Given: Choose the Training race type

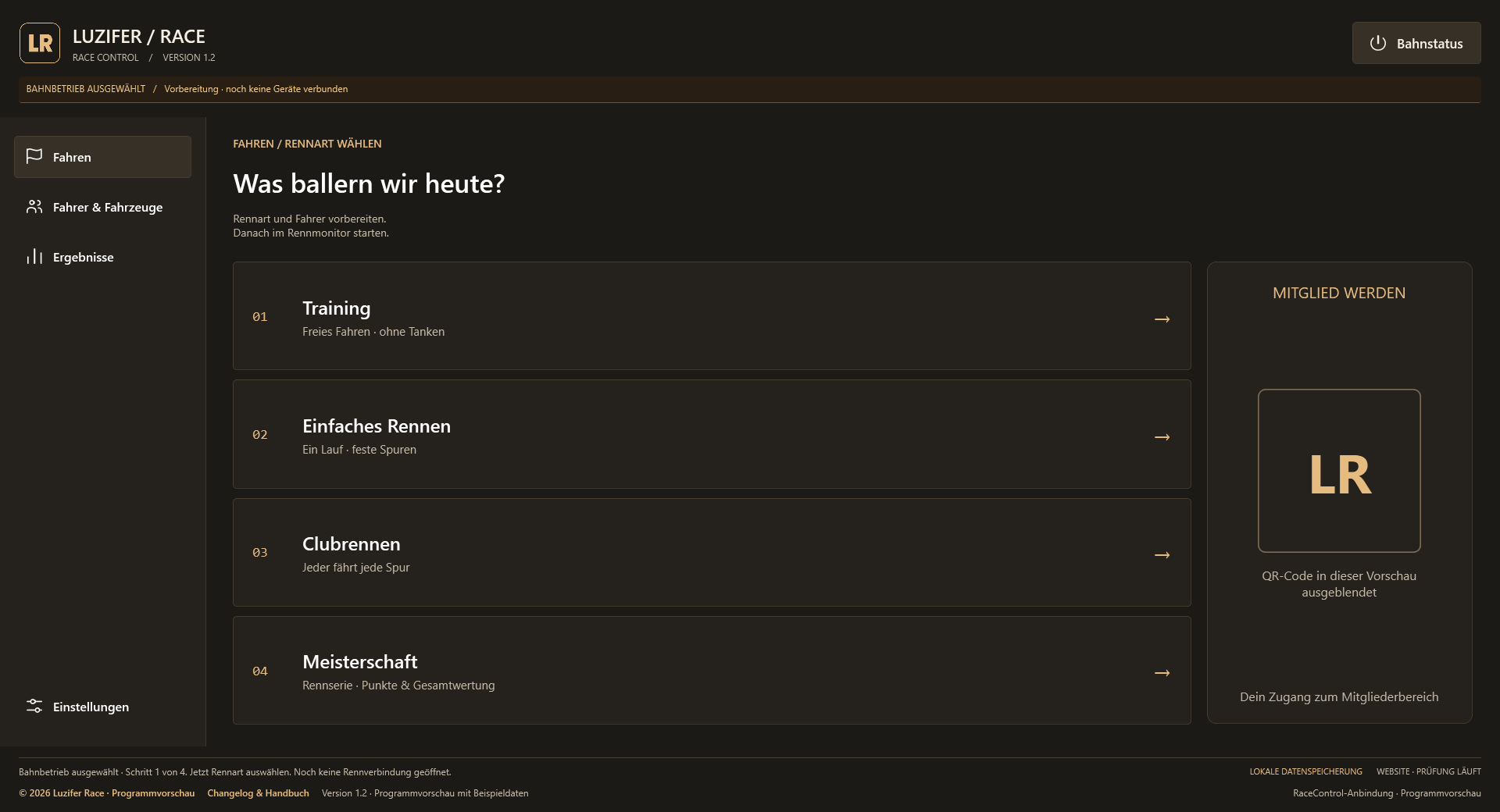Looking at the screenshot, I should 712,315.
